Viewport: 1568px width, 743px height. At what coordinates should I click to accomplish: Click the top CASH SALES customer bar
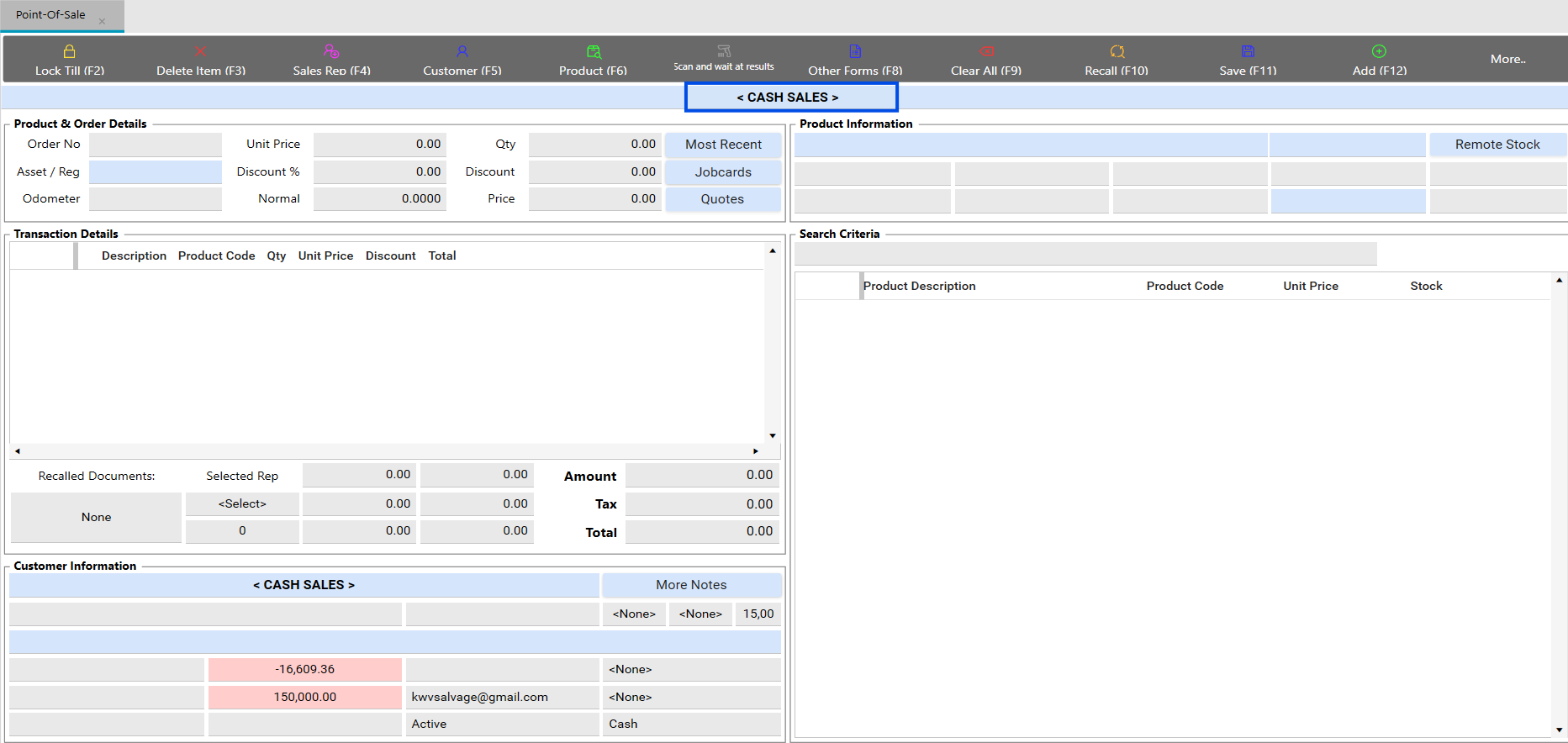tap(791, 97)
